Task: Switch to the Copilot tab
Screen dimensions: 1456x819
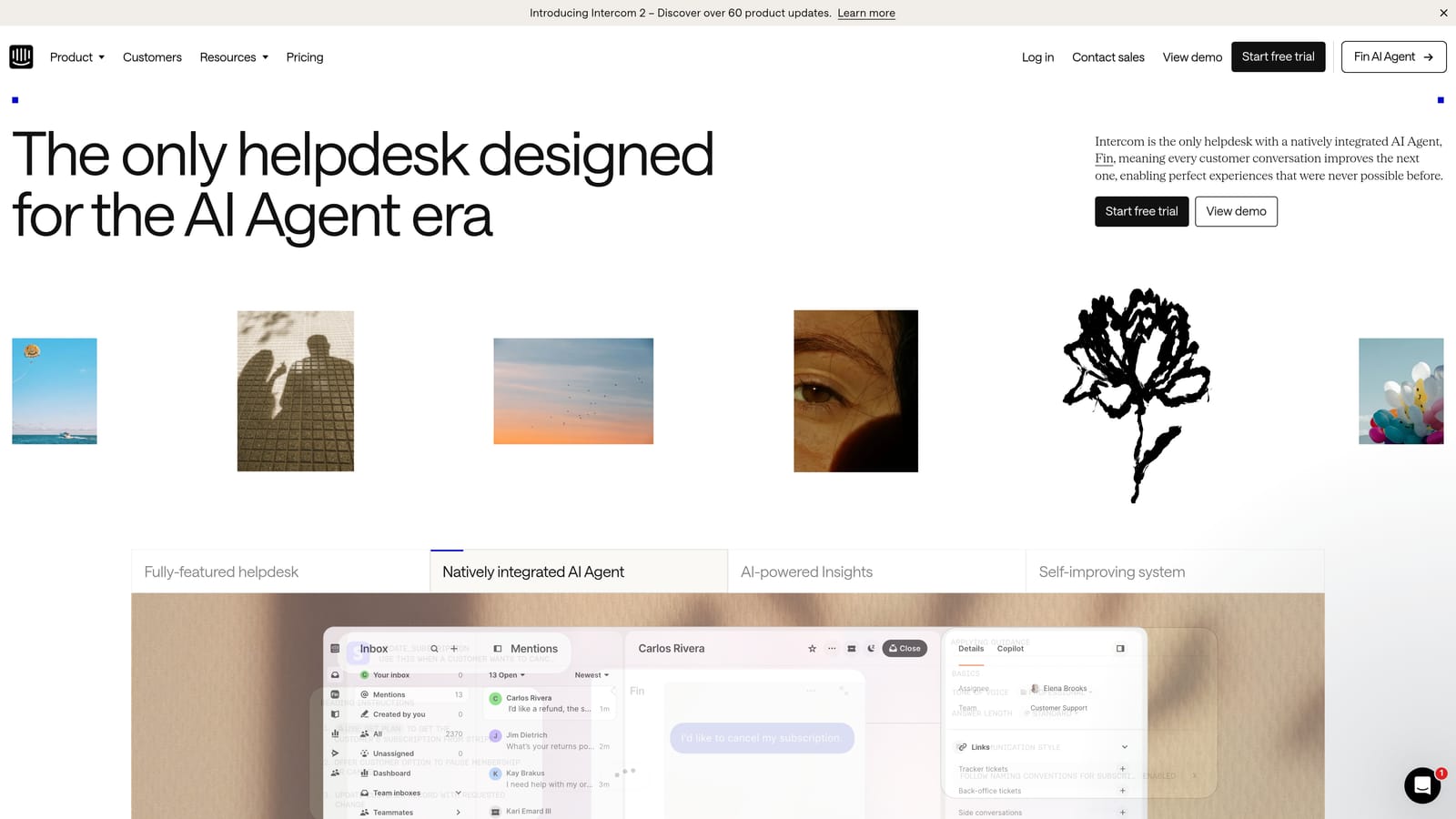Action: click(x=1010, y=649)
